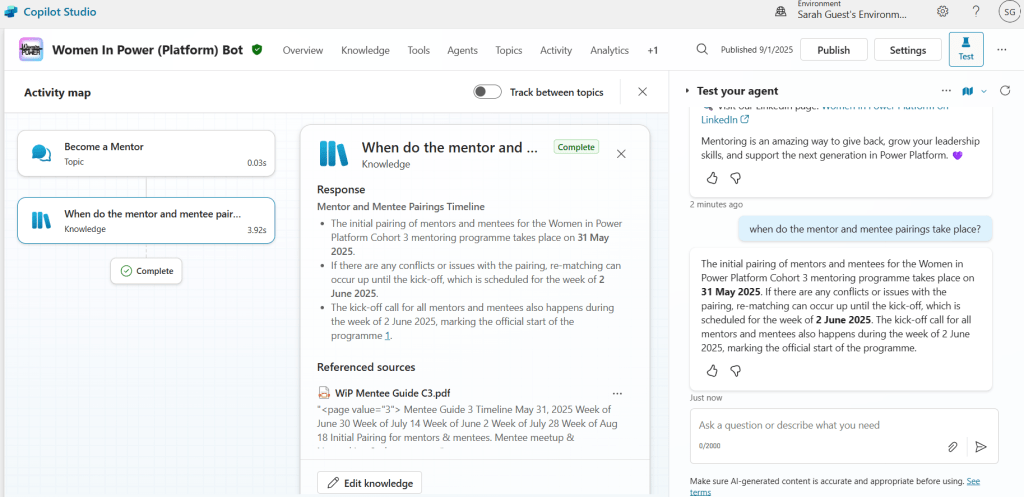Image resolution: width=1024 pixels, height=497 pixels.
Task: Click the Edit knowledge button
Action: pos(370,483)
